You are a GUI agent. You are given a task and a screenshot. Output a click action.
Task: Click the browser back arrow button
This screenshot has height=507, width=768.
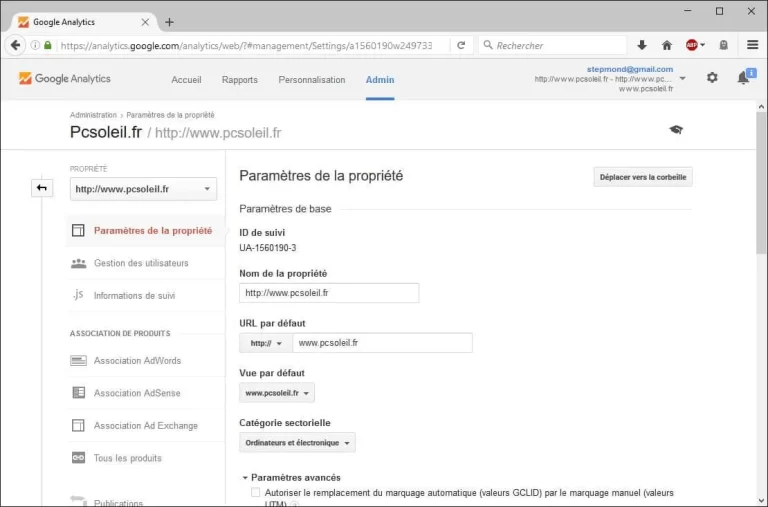15,45
